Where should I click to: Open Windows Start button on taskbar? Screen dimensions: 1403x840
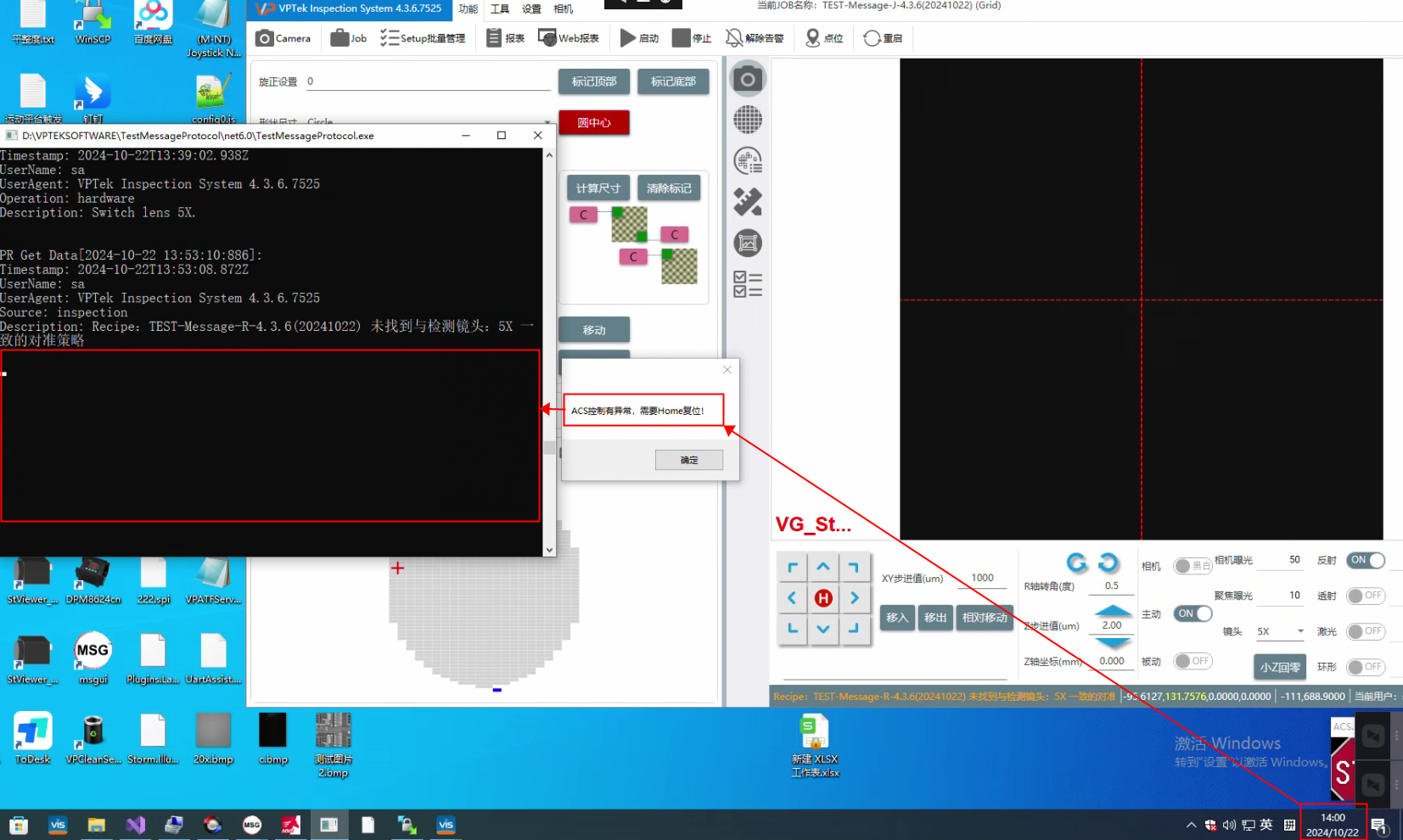[x=19, y=825]
